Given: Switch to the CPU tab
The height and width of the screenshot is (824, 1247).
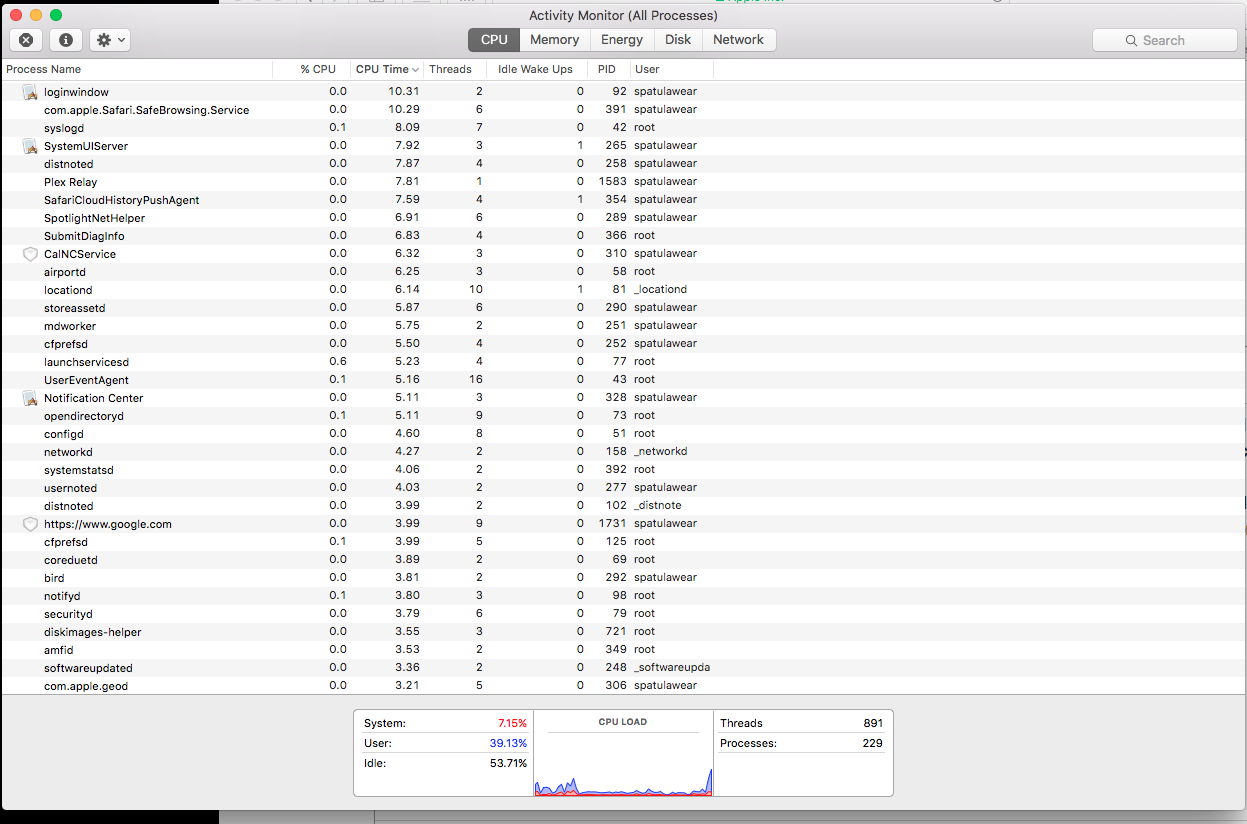Looking at the screenshot, I should click(x=494, y=40).
